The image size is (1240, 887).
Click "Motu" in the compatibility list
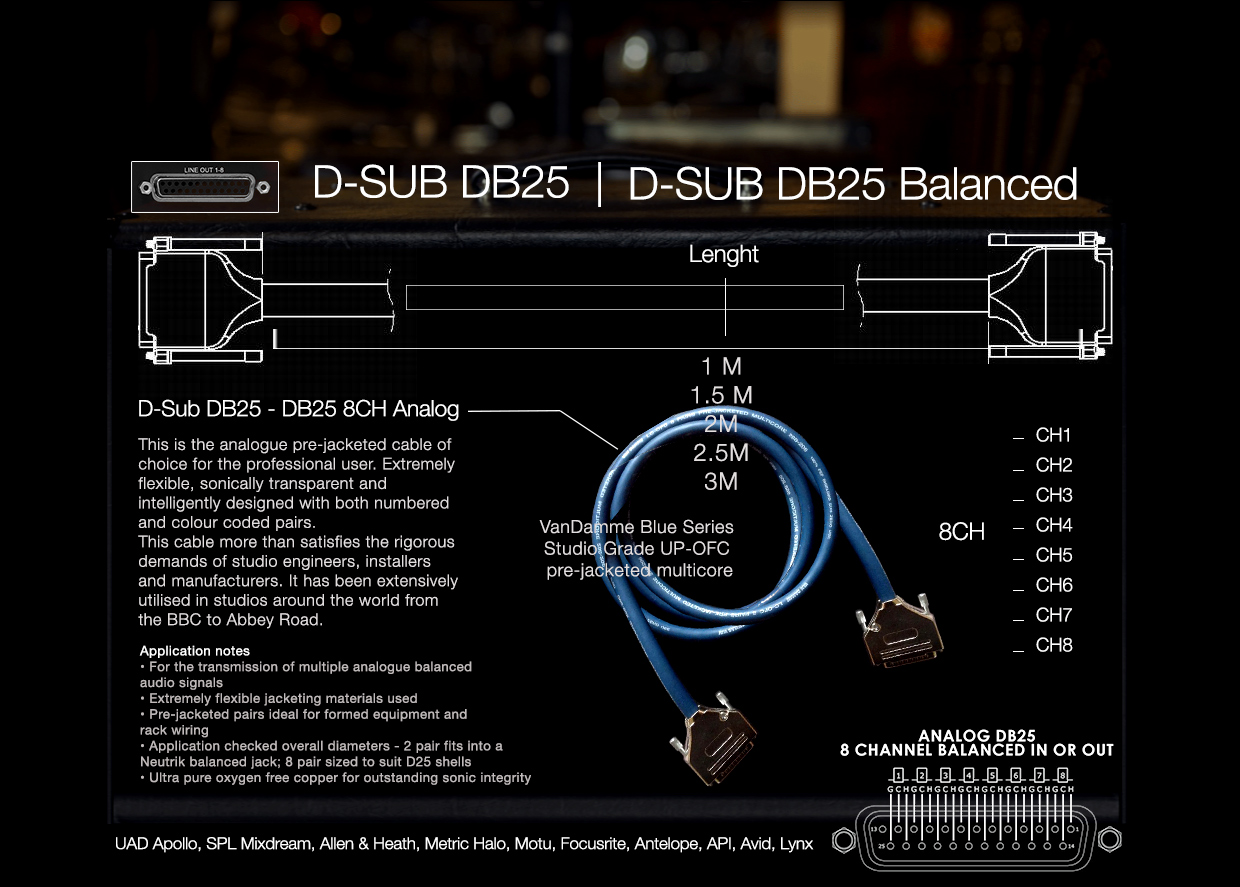pyautogui.click(x=534, y=844)
